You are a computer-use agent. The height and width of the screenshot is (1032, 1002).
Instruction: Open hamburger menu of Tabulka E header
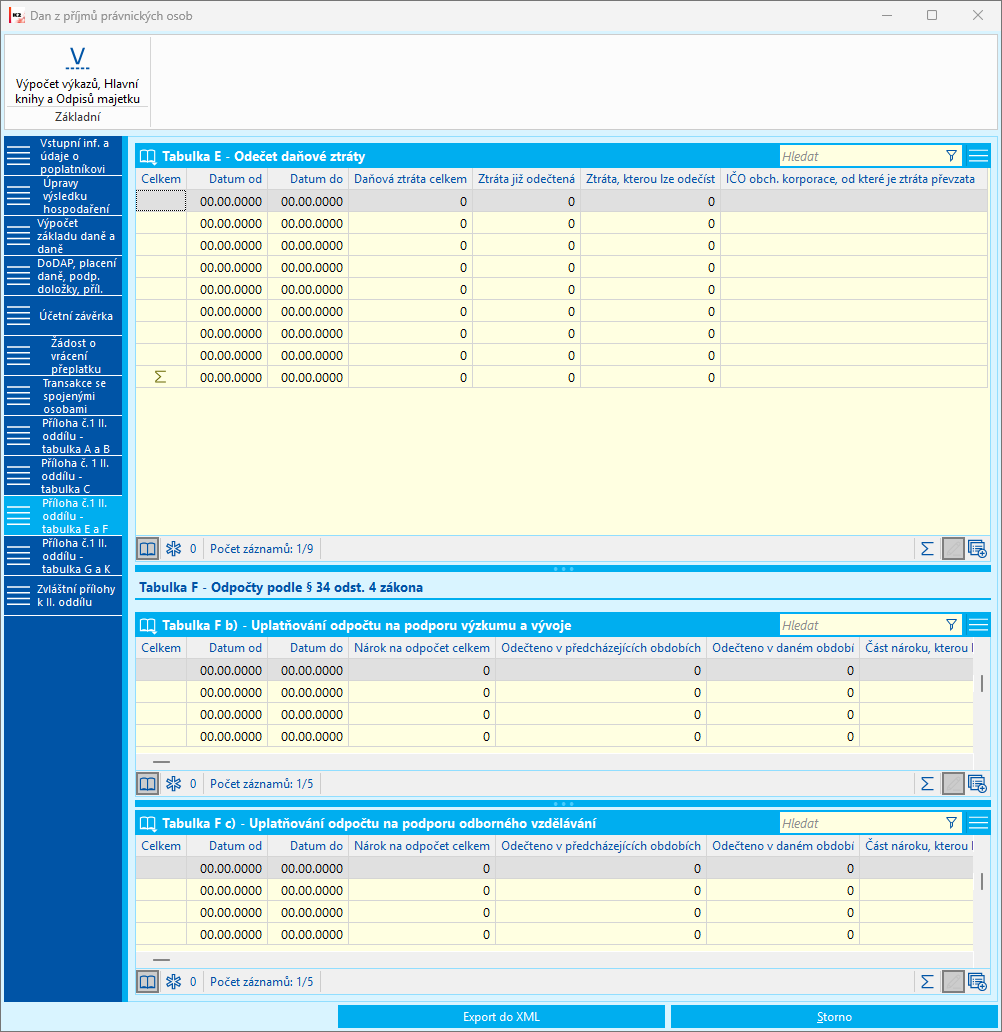click(x=978, y=156)
